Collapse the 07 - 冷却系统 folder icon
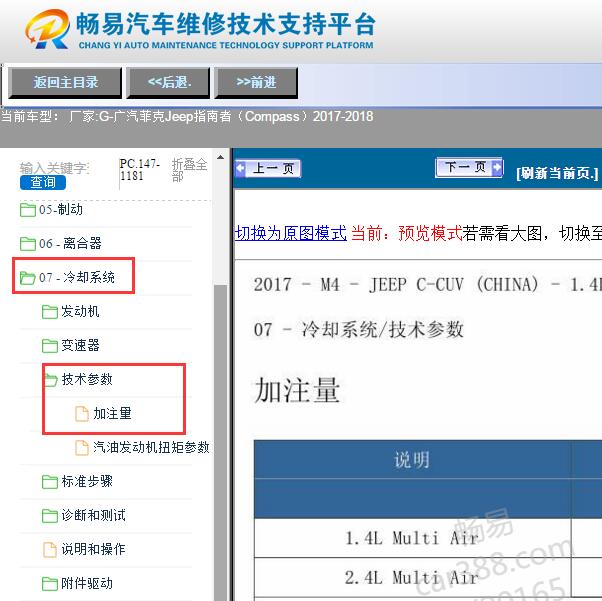Screen dimensions: 602x601 pos(28,278)
